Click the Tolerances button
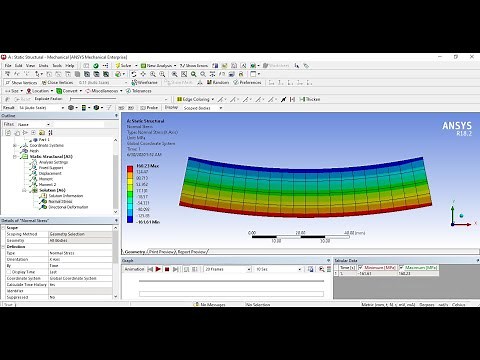 pyautogui.click(x=138, y=91)
